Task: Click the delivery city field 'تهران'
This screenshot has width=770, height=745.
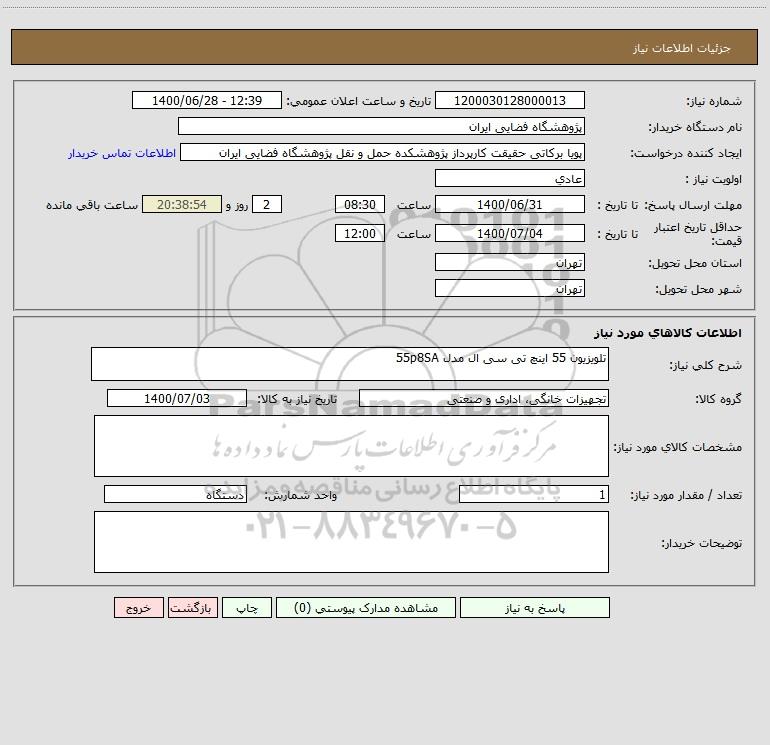Action: (510, 289)
